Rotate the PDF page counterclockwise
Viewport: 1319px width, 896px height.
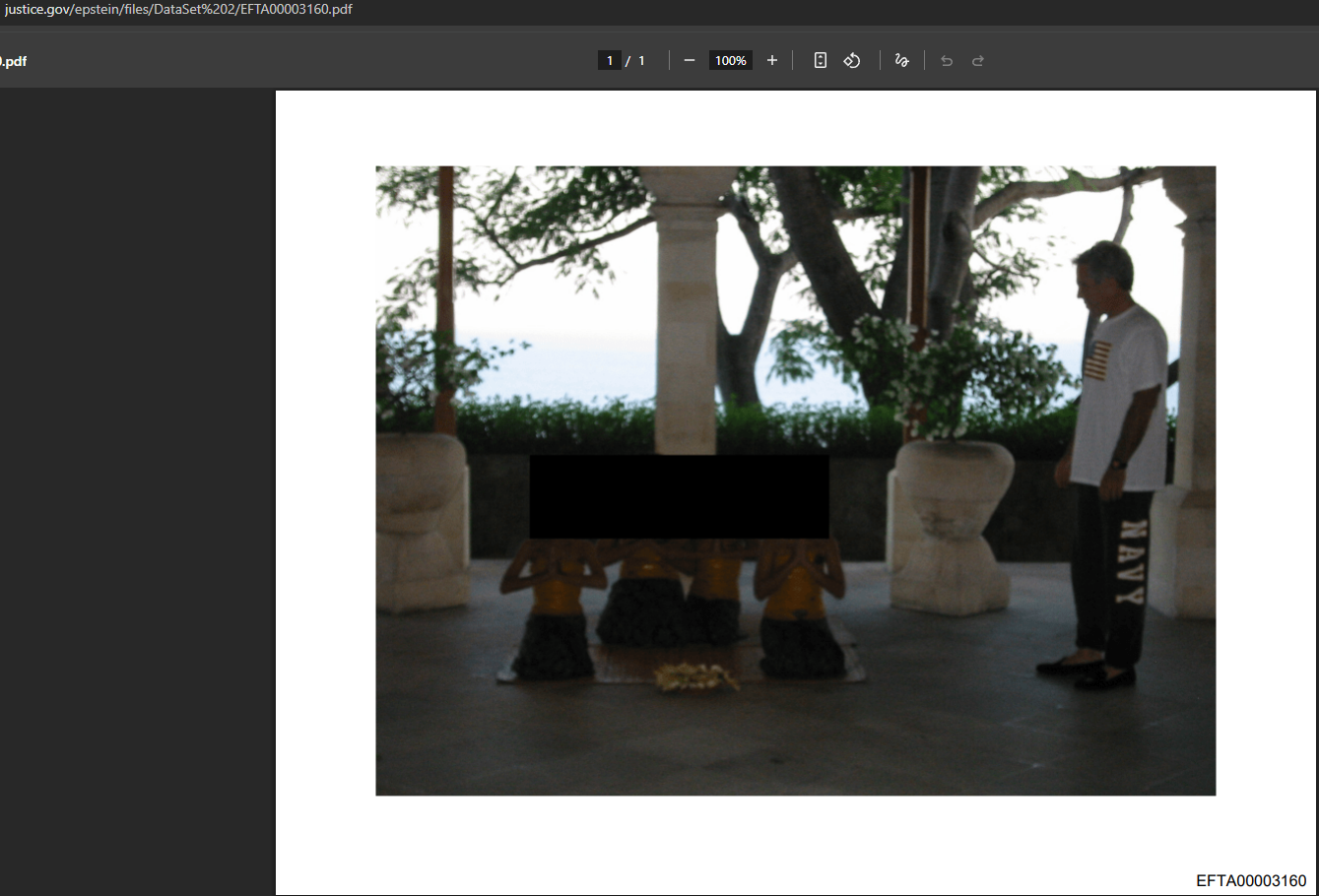pos(852,61)
